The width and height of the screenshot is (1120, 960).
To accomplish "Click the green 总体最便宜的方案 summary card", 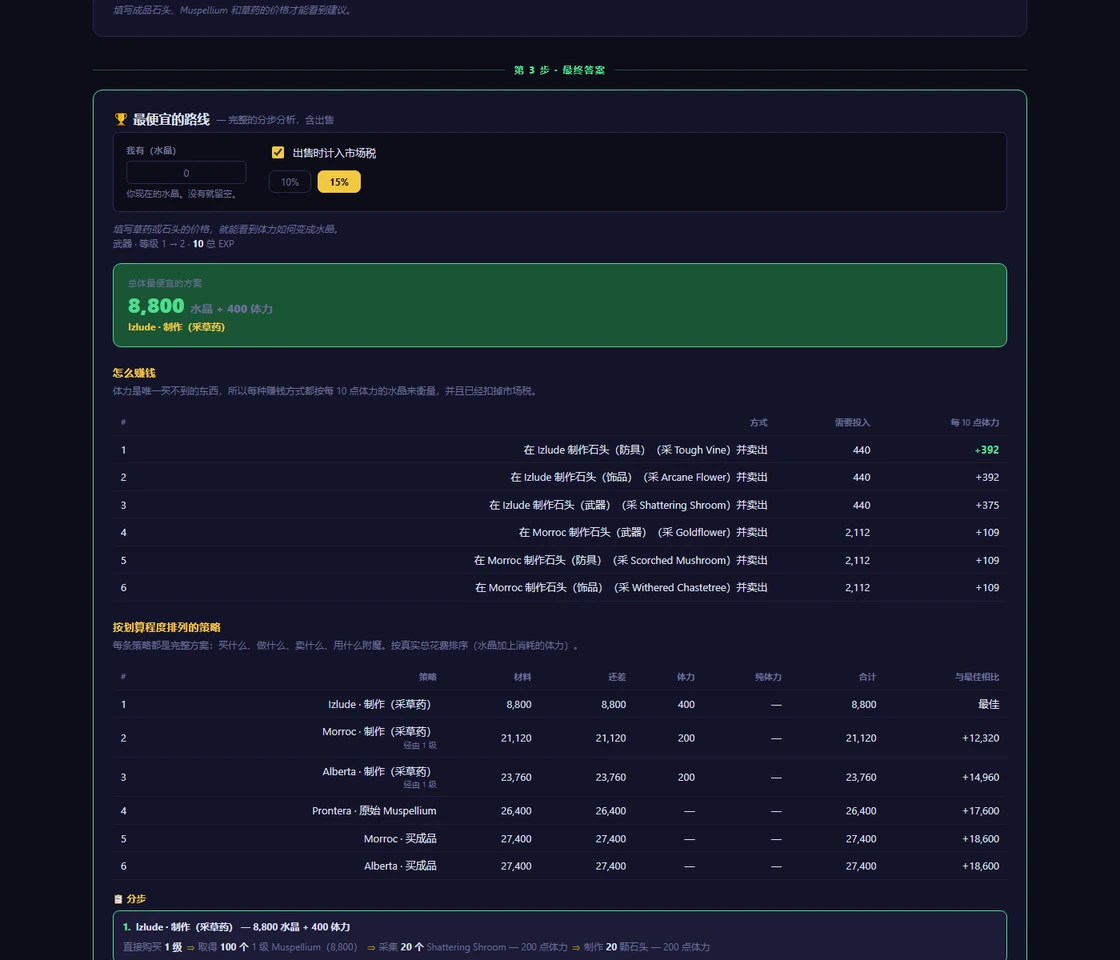I will (559, 305).
